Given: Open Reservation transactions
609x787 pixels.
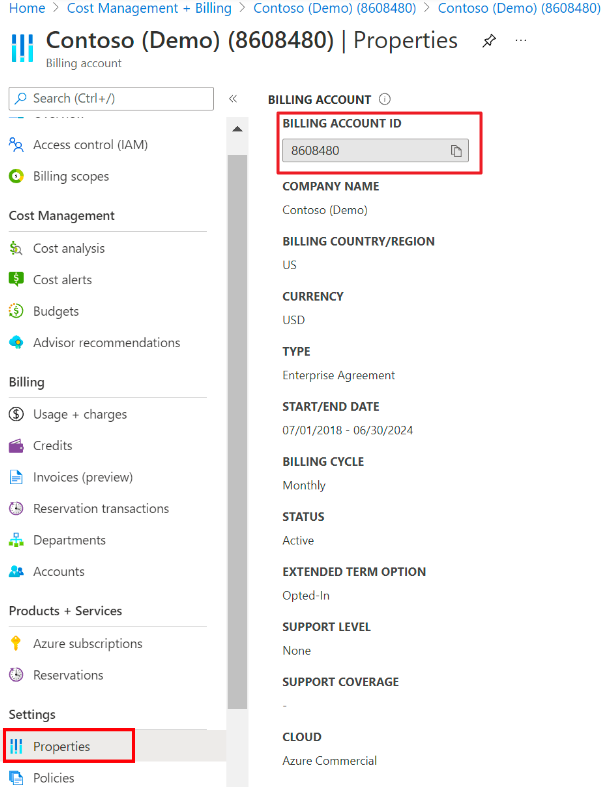Looking at the screenshot, I should pos(100,508).
